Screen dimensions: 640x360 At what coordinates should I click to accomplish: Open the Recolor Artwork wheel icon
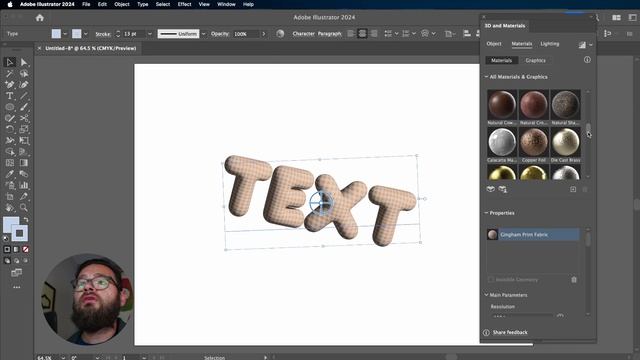point(280,34)
